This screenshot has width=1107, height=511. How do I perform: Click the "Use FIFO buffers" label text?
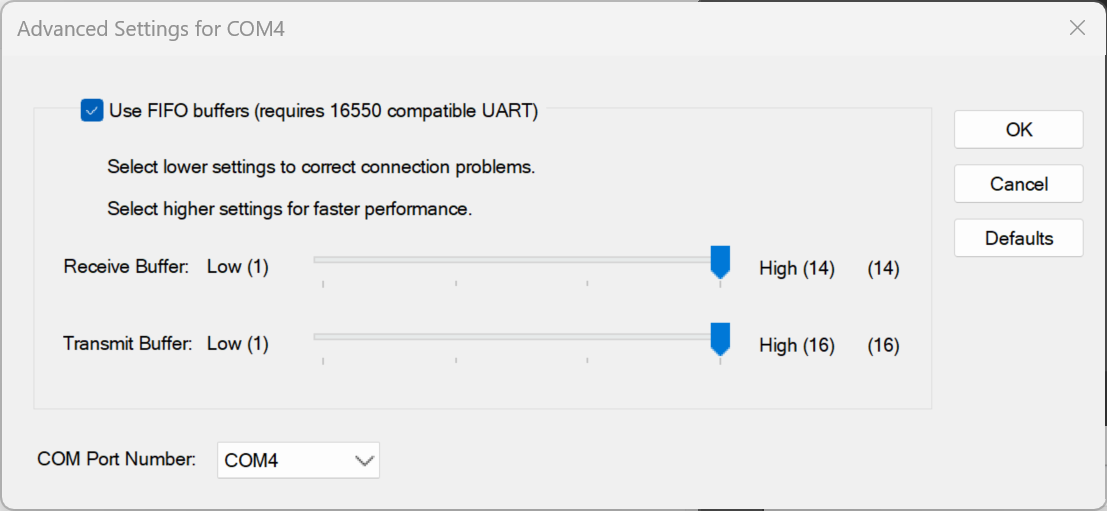(x=323, y=111)
